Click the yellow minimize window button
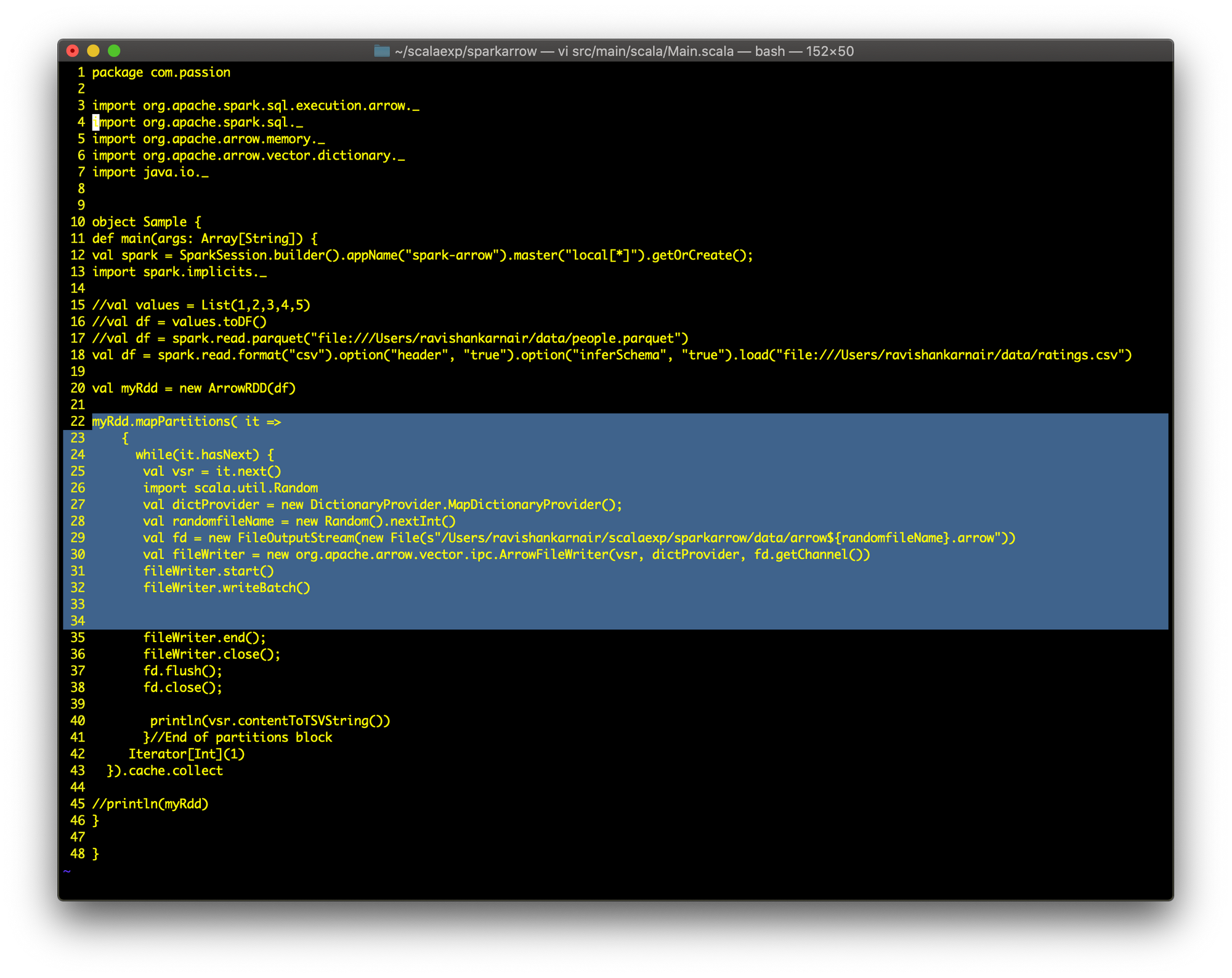 click(94, 51)
